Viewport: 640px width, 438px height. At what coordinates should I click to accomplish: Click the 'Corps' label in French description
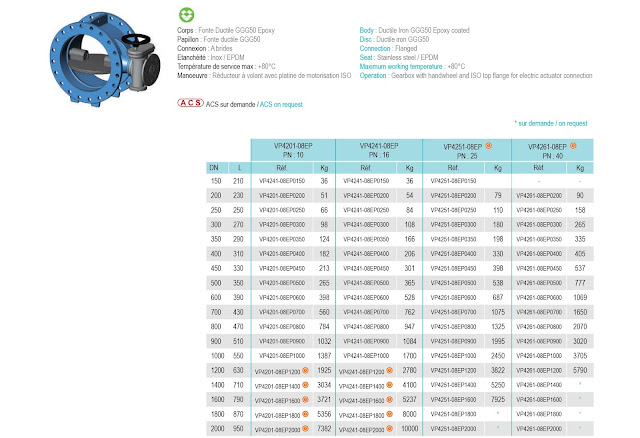[x=185, y=30]
